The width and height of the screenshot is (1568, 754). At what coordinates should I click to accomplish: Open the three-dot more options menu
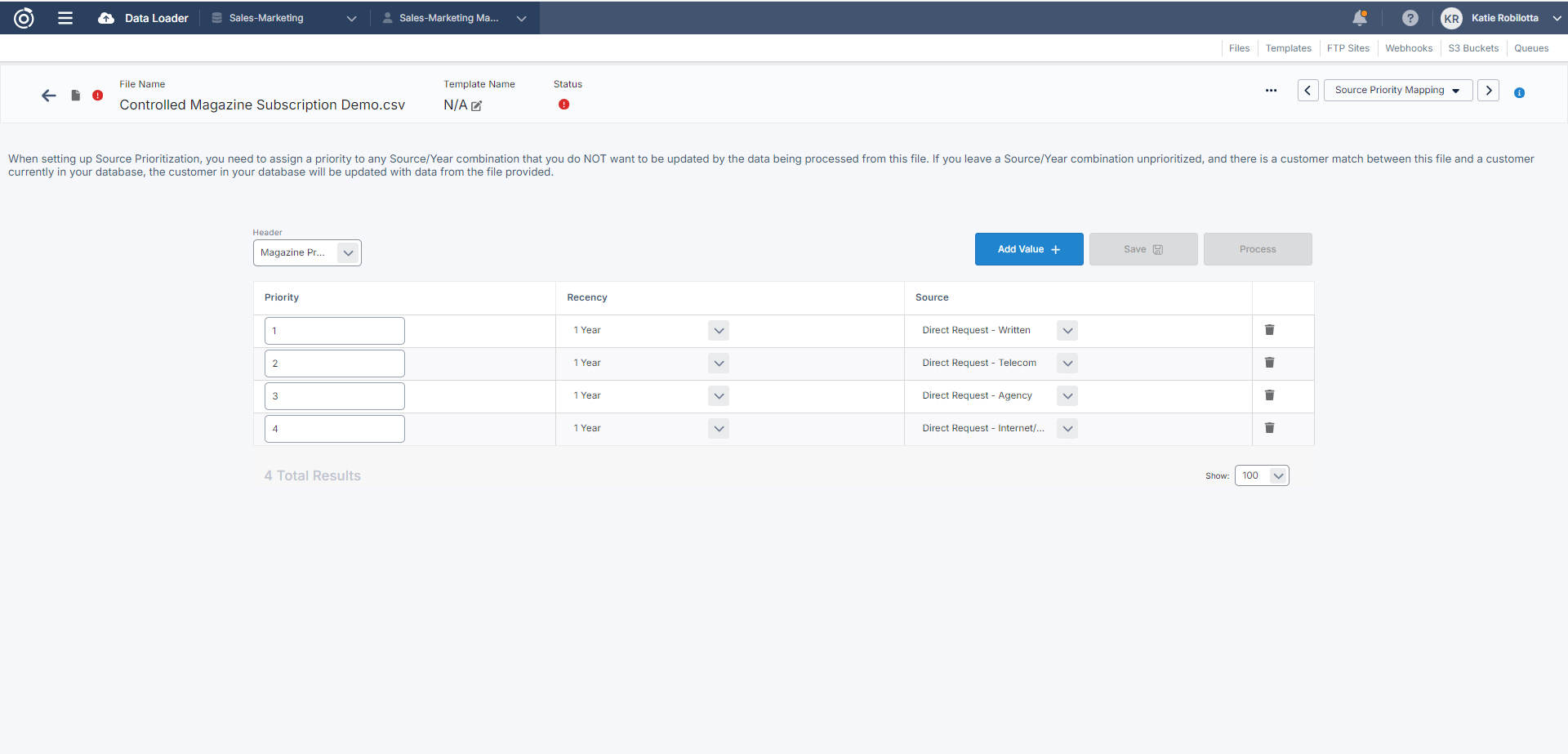[x=1271, y=91]
